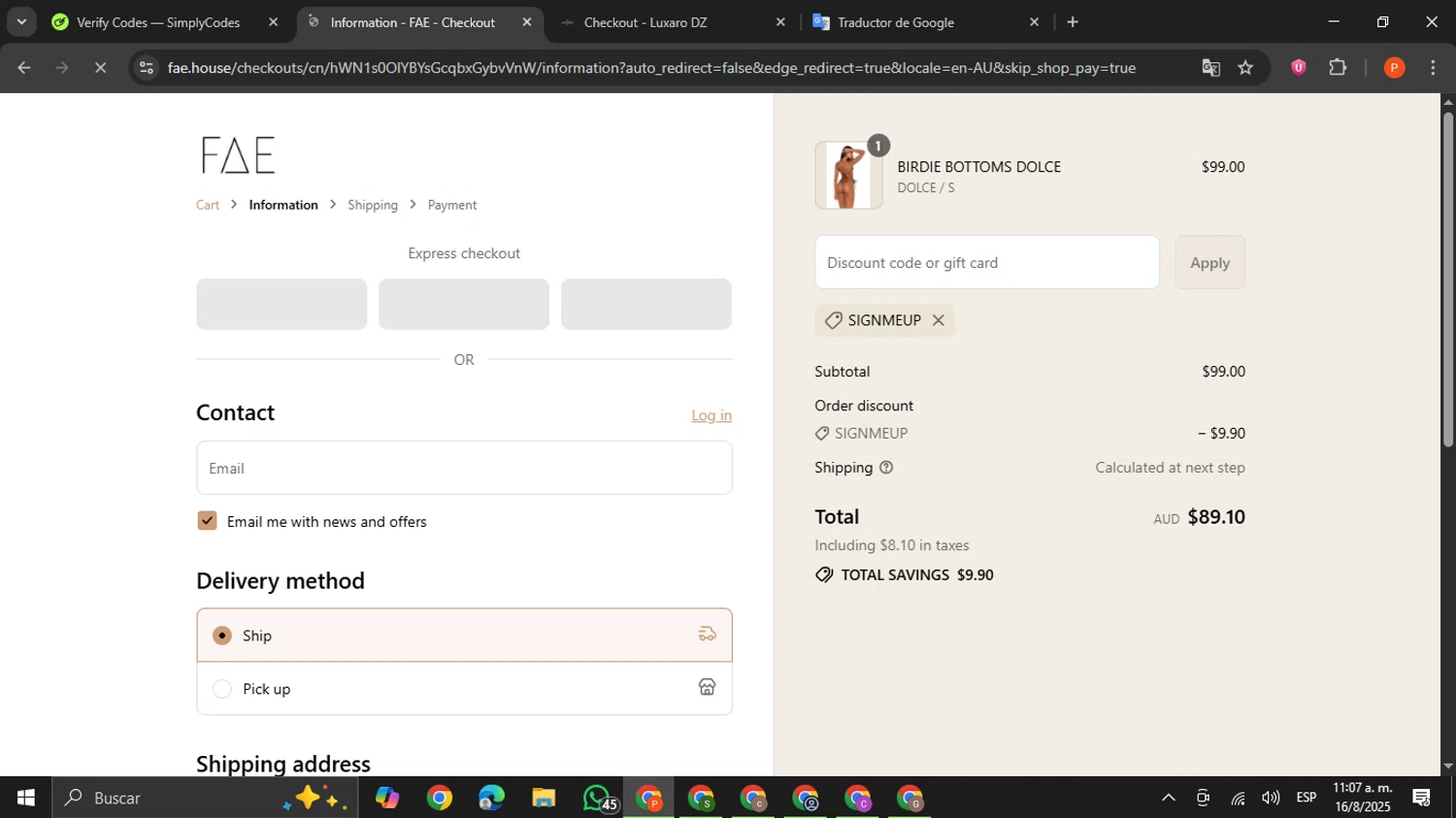This screenshot has height=818, width=1456.
Task: Close the Information FAE Checkout tab
Action: pos(527,22)
